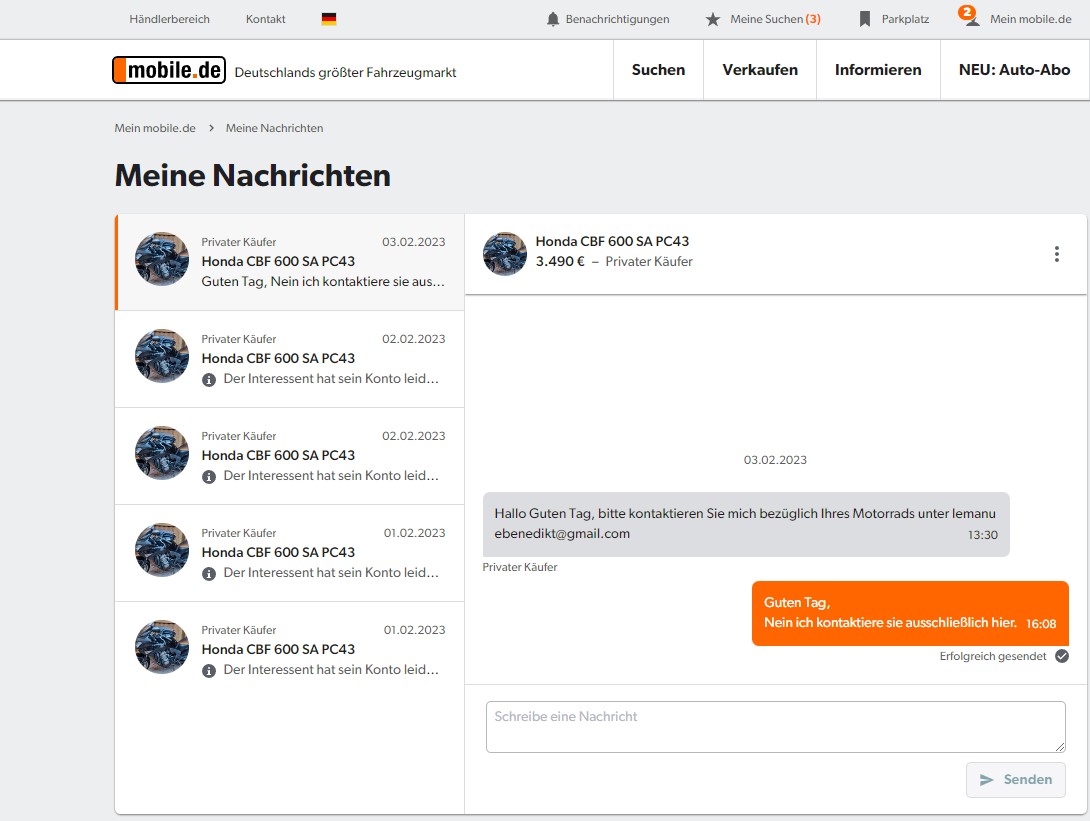Click the info icon in second conversation

pos(209,380)
